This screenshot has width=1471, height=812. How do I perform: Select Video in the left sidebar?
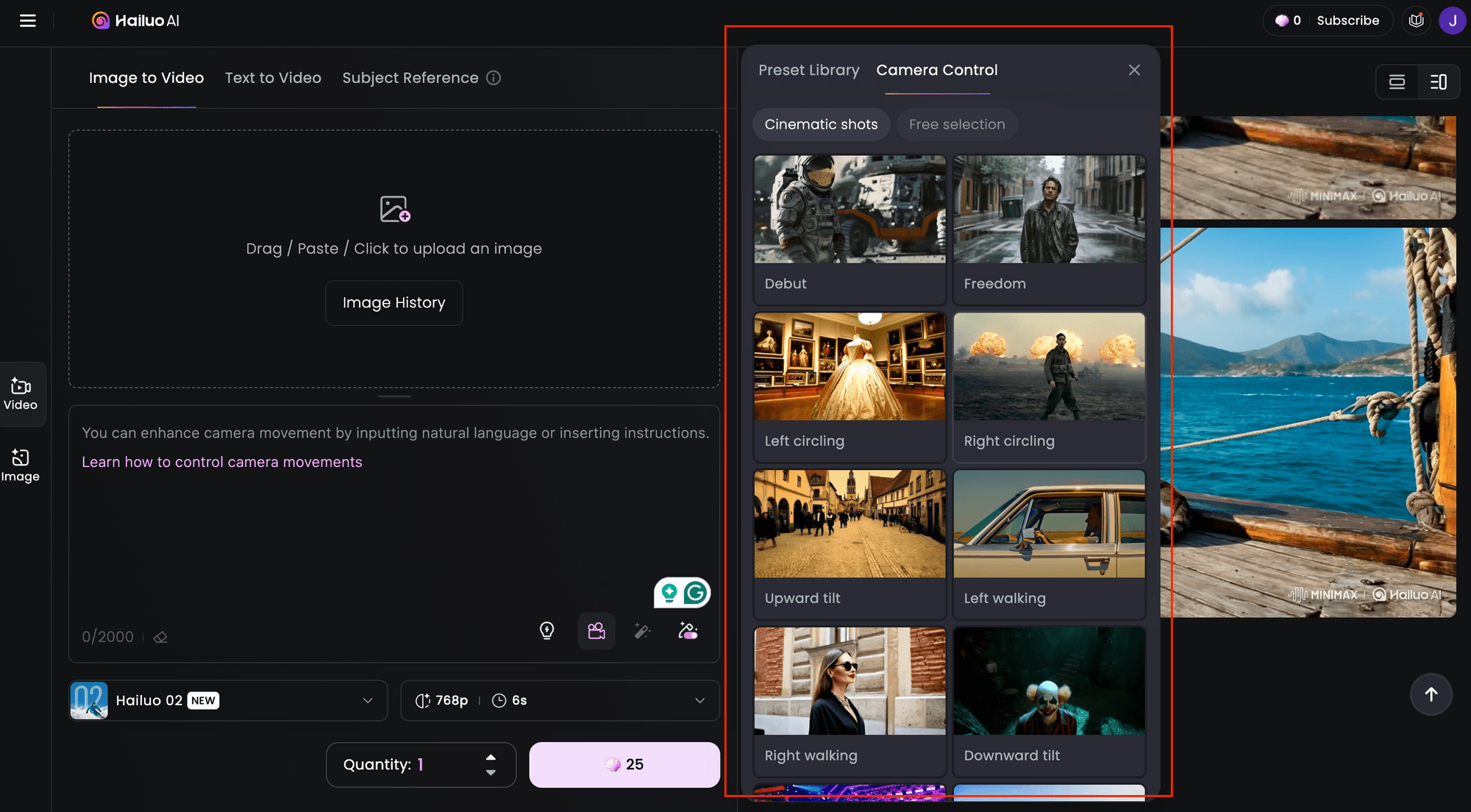click(21, 394)
